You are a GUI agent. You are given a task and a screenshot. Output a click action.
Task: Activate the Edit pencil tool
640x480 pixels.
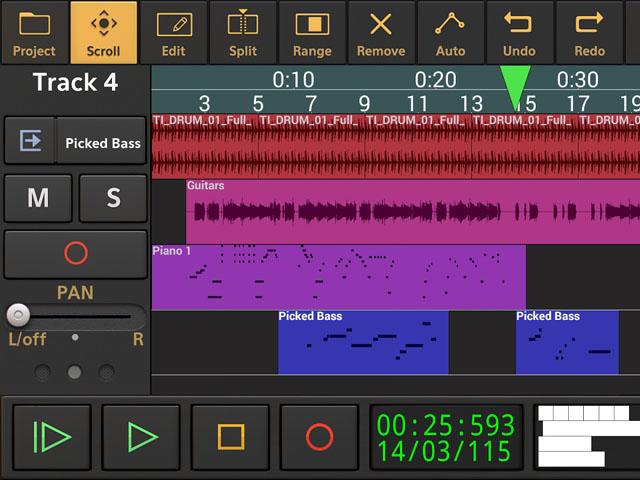pos(173,33)
